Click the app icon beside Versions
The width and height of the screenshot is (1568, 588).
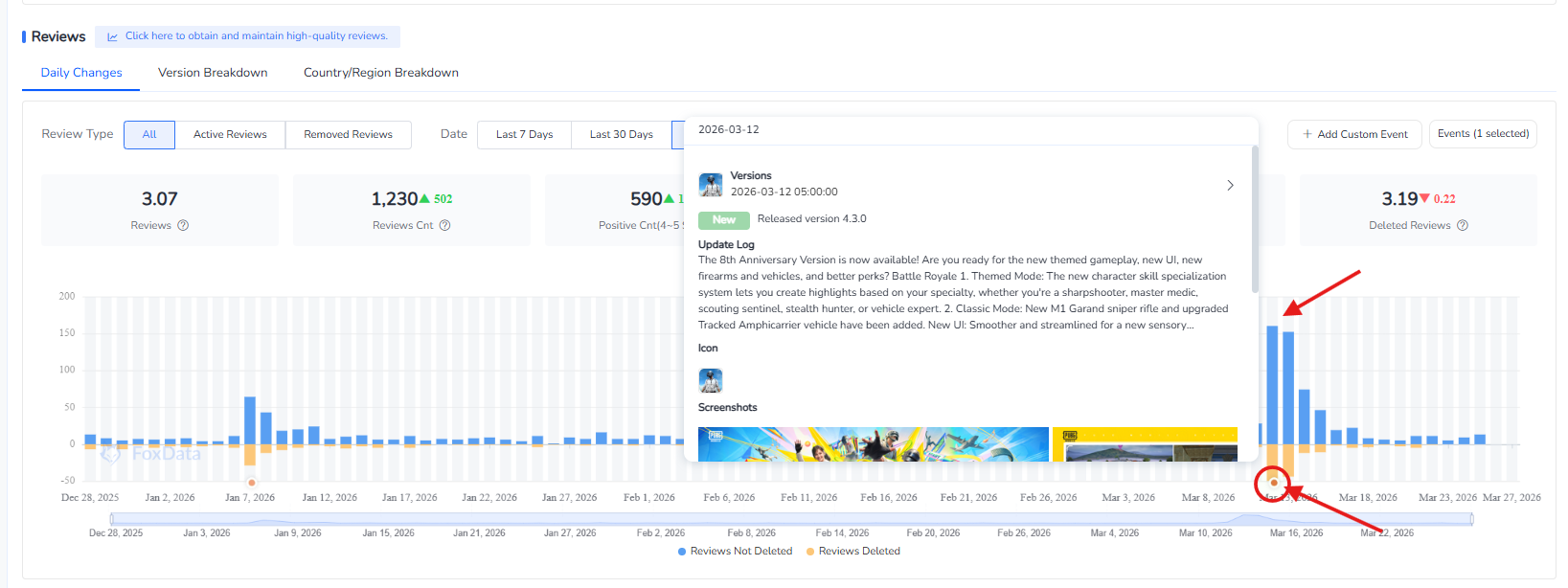point(711,184)
